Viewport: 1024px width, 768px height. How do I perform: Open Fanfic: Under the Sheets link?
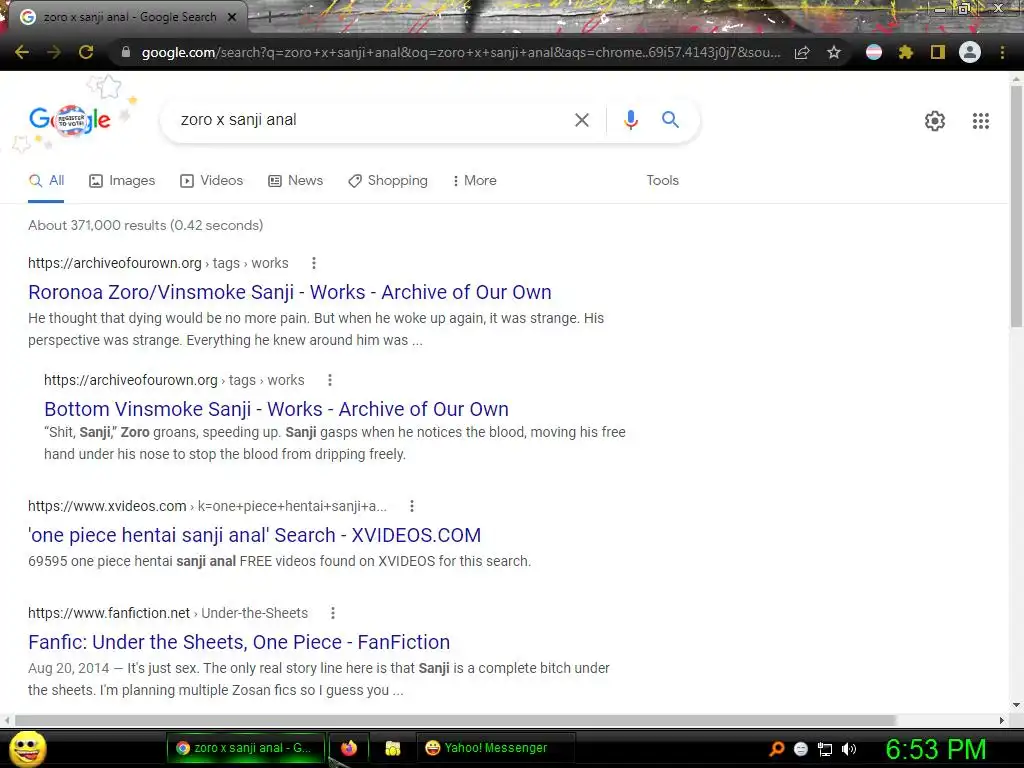(239, 642)
